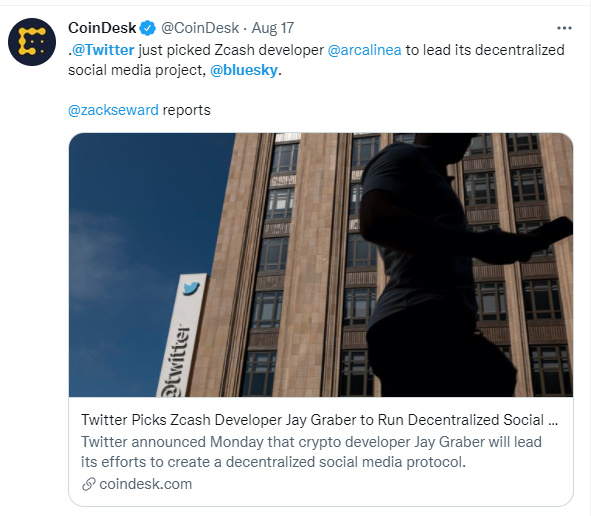The image size is (591, 516).
Task: Open the @bluesky mention link
Action: [x=244, y=70]
